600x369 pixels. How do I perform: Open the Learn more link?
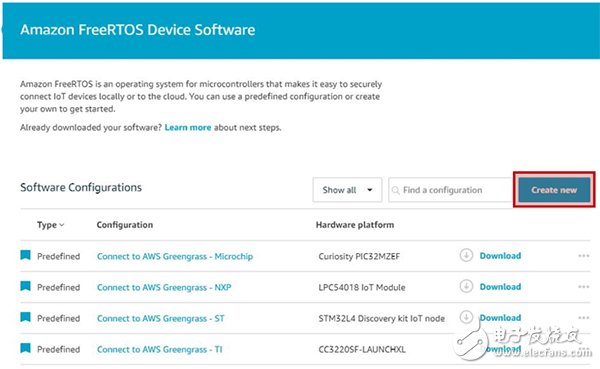coord(188,127)
